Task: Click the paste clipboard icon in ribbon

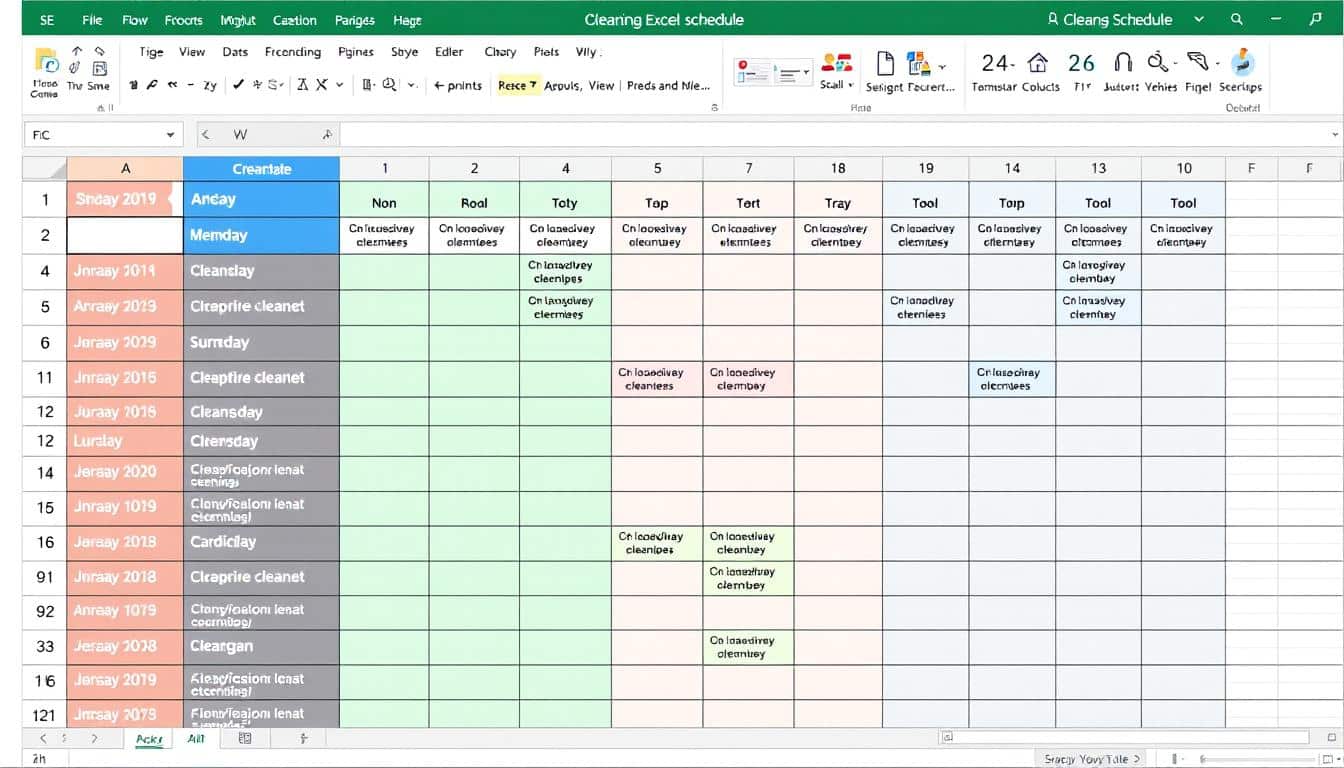Action: 46,62
